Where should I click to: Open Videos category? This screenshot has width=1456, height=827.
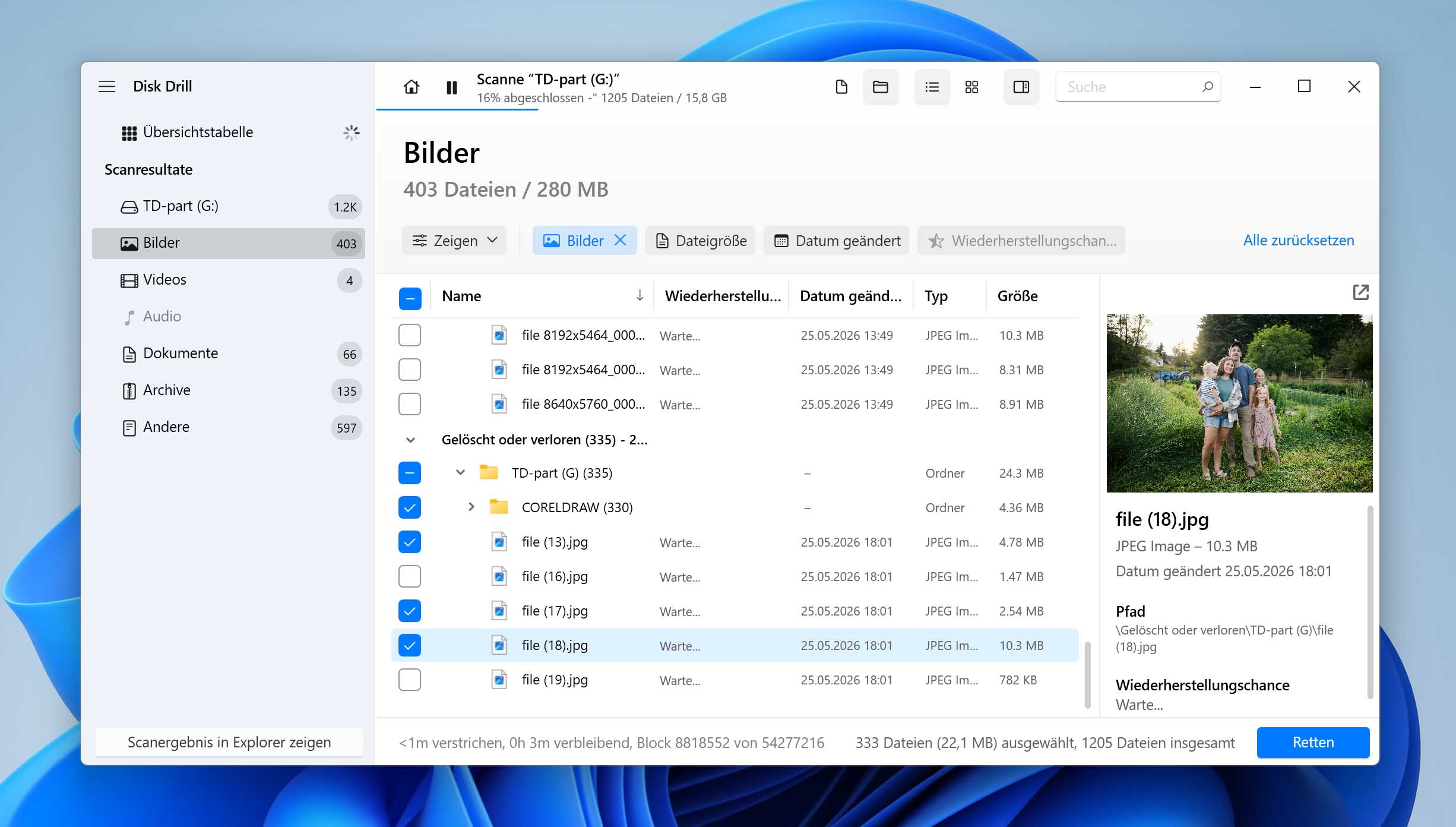(229, 280)
